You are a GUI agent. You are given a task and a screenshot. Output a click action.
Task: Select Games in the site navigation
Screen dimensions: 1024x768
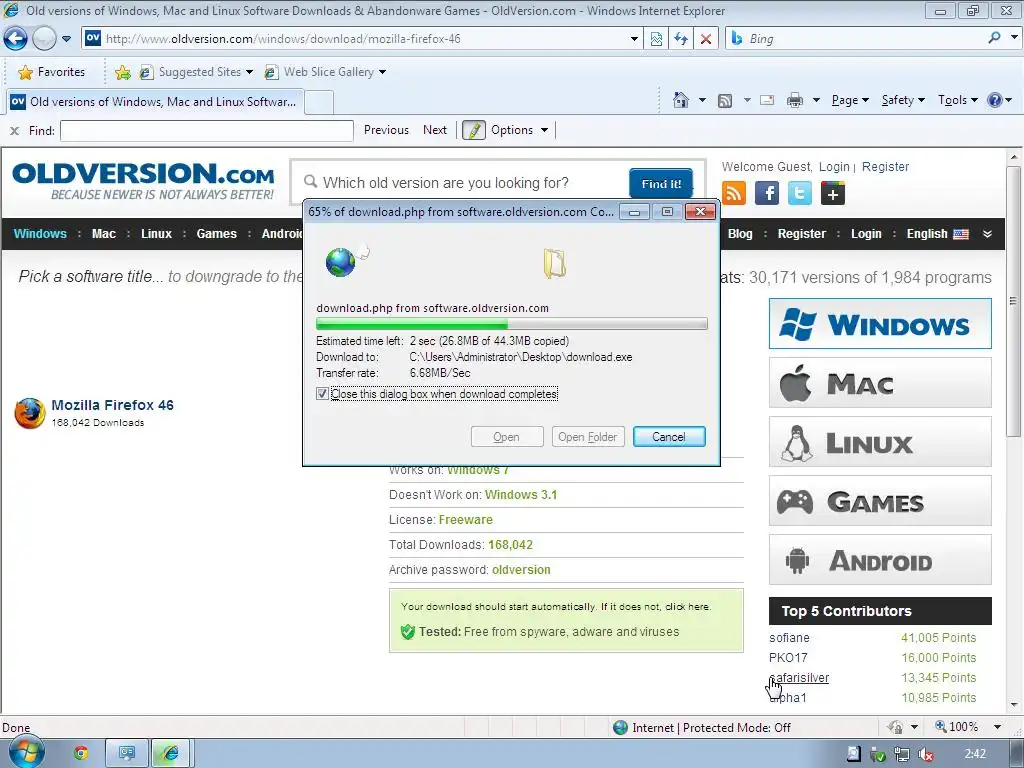217,234
